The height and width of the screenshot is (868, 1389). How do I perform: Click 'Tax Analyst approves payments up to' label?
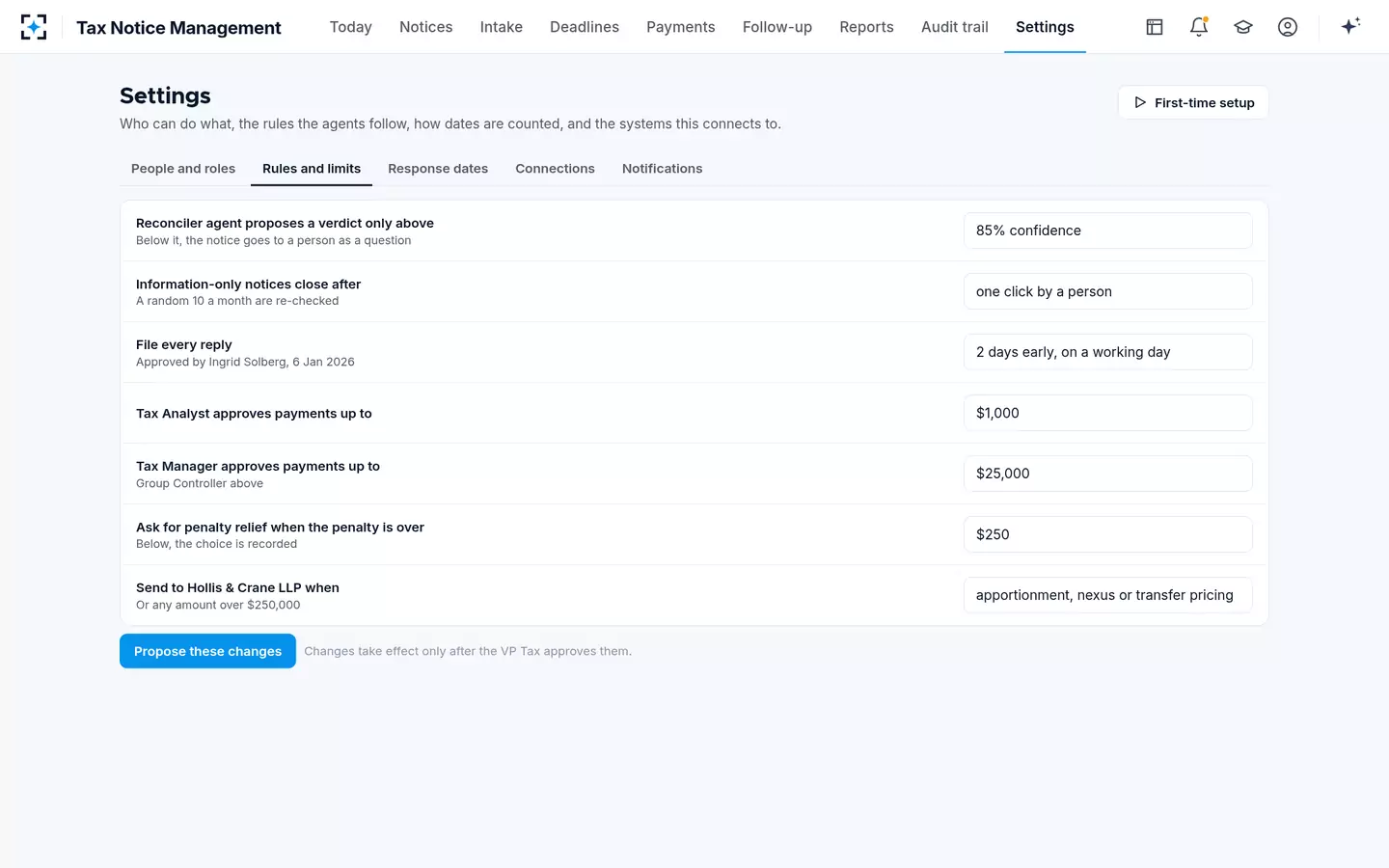(x=254, y=414)
